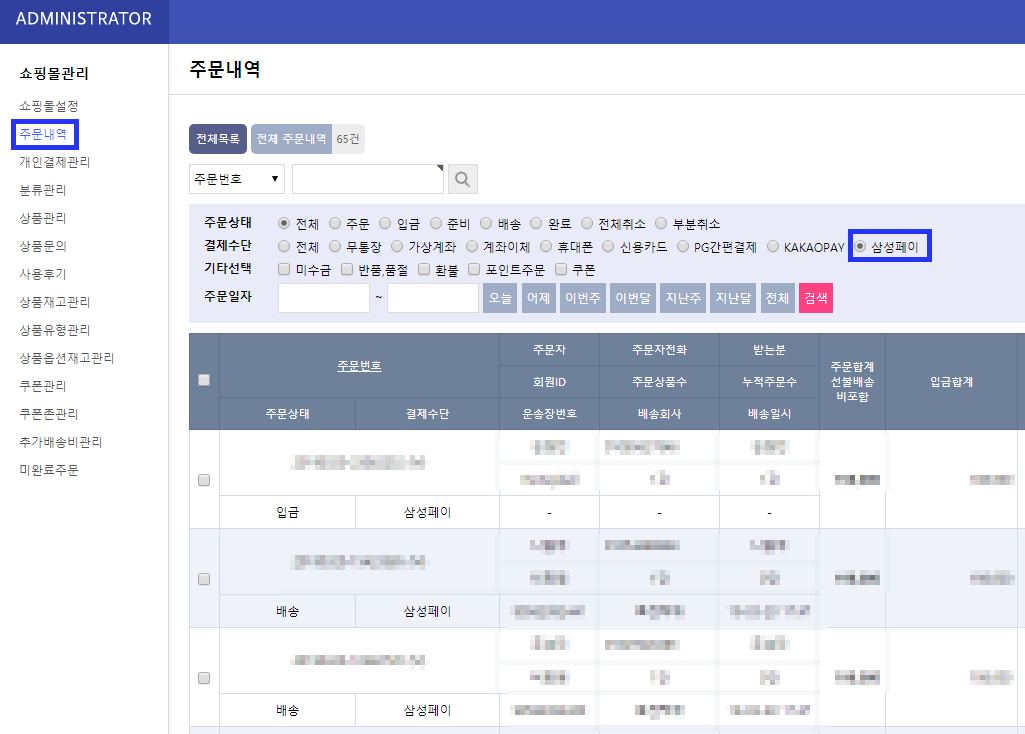Open 미완료주문 sidebar menu item
This screenshot has height=734, width=1025.
48,470
